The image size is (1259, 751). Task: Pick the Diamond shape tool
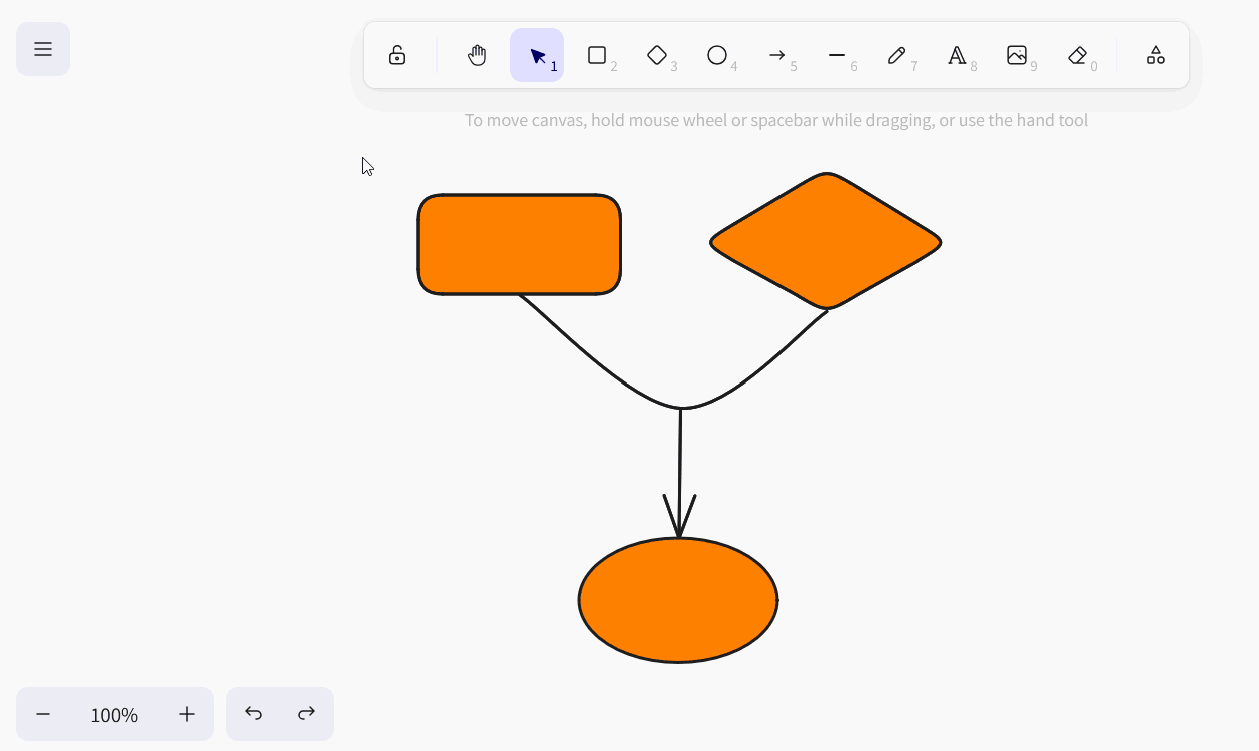657,55
